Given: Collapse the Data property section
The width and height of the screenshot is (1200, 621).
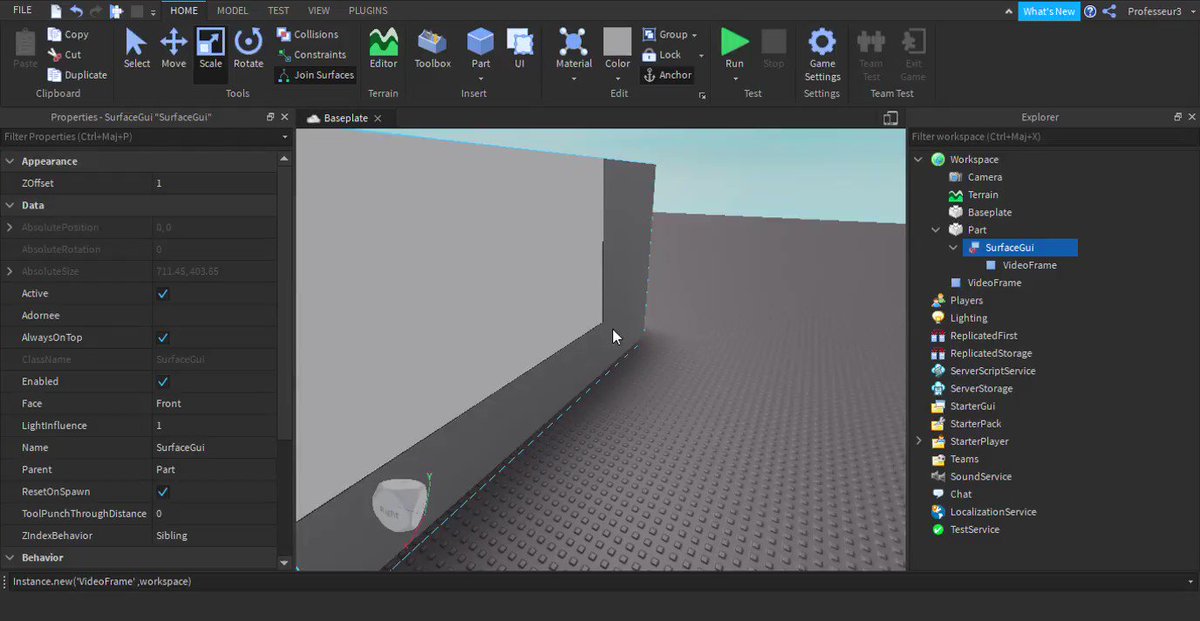Looking at the screenshot, I should [9, 205].
